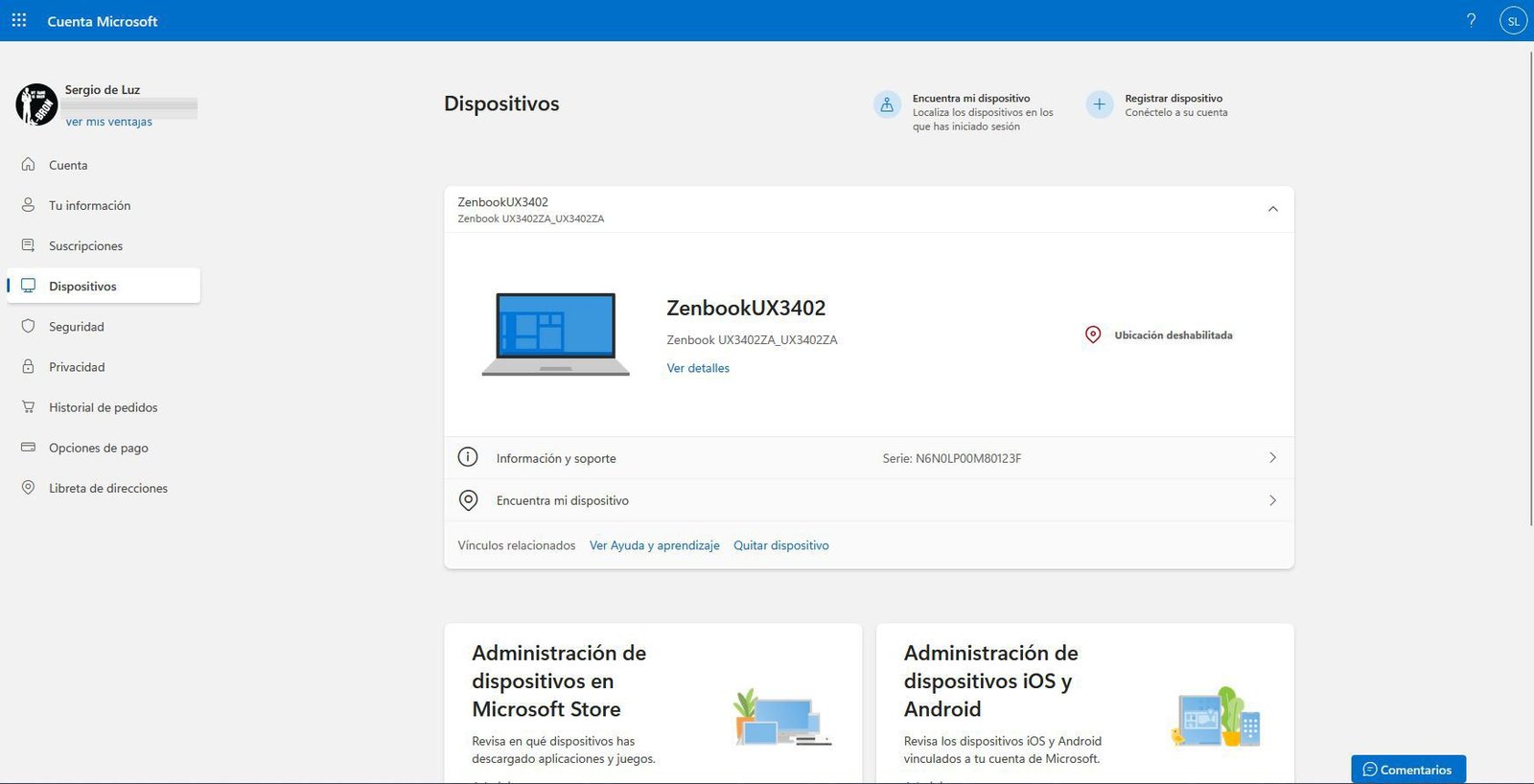The height and width of the screenshot is (784, 1534).
Task: Click the Comentarios feedback button
Action: pos(1408,769)
